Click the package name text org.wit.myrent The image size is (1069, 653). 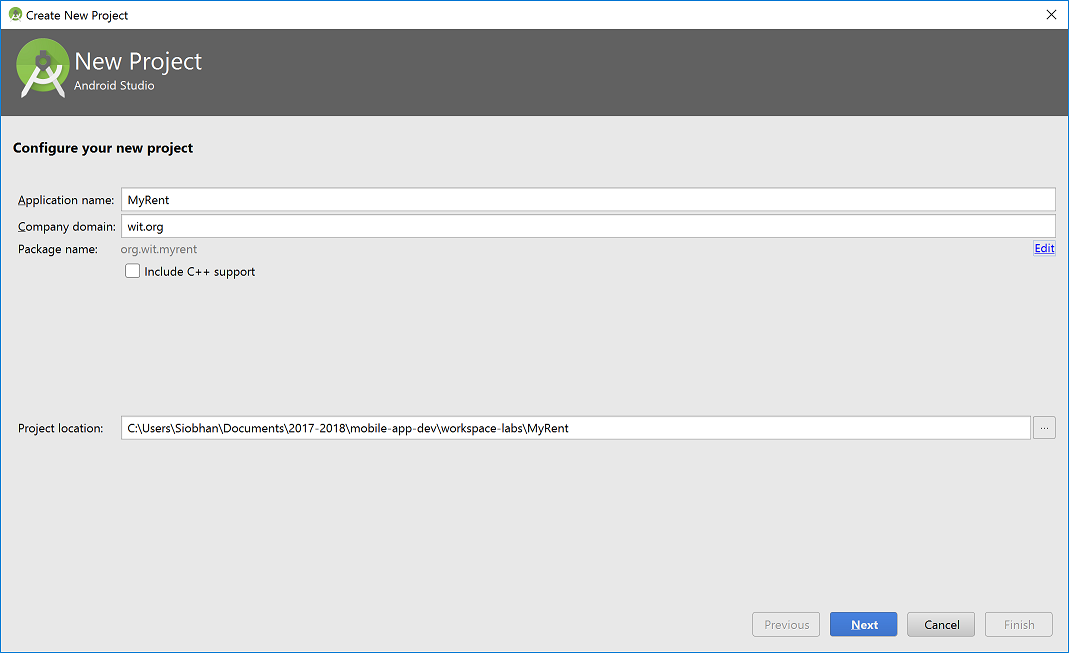(x=158, y=248)
